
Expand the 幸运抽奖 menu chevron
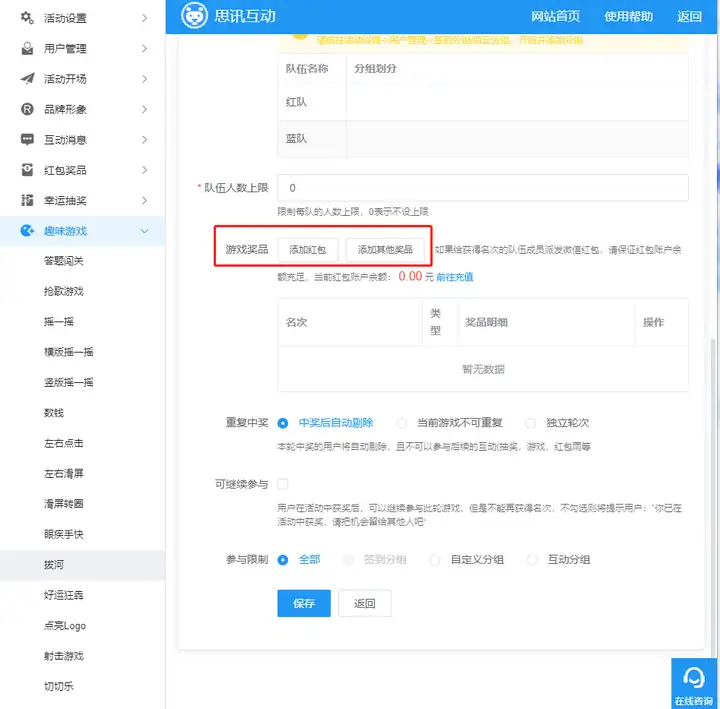pyautogui.click(x=145, y=200)
